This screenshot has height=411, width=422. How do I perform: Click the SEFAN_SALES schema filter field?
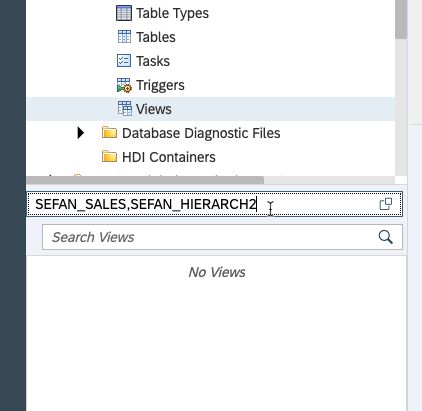tap(215, 204)
